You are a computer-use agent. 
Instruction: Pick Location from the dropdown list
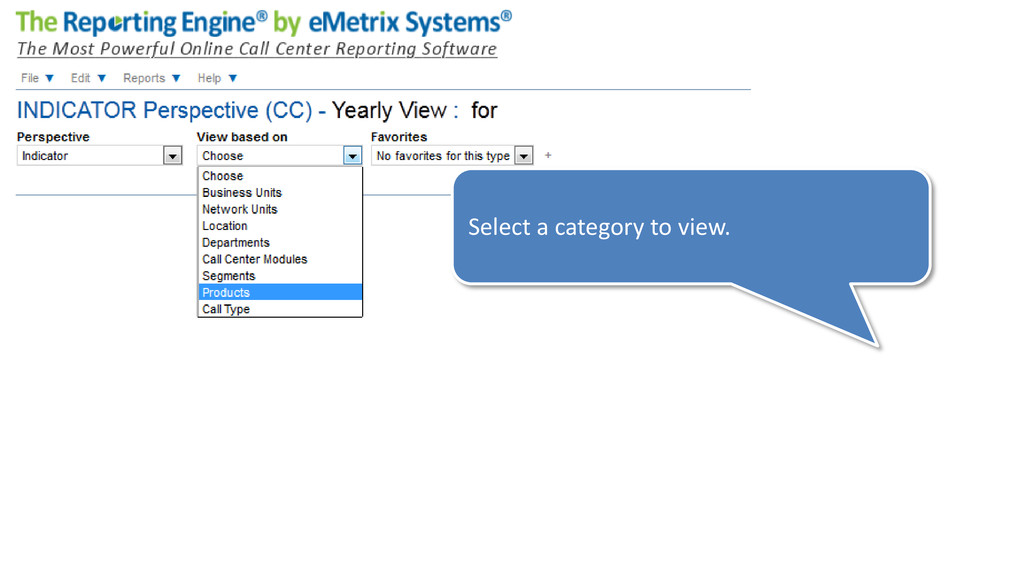click(280, 226)
